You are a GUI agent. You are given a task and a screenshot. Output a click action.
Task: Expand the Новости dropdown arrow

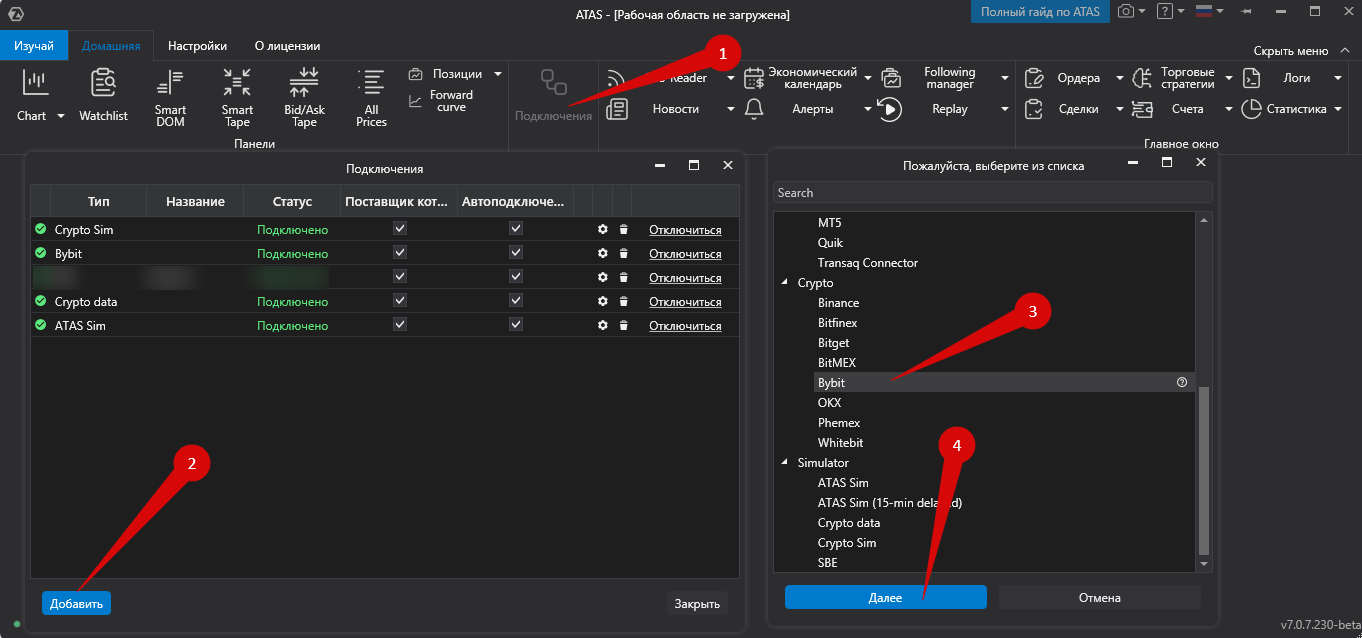731,109
